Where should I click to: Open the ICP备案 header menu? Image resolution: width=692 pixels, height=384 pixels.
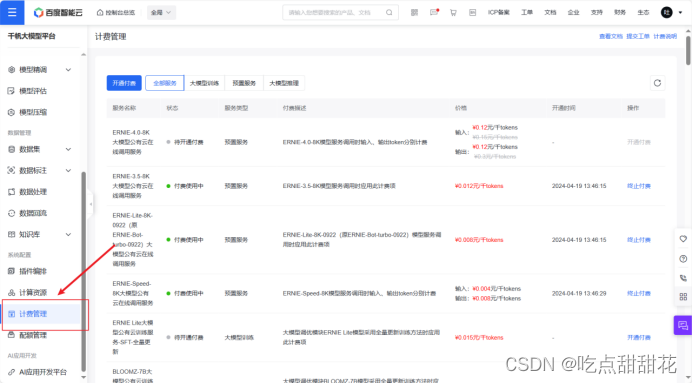click(x=499, y=12)
